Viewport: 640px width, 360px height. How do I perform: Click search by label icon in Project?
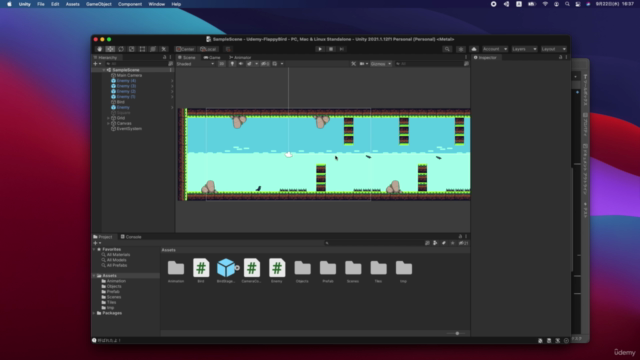[444, 243]
